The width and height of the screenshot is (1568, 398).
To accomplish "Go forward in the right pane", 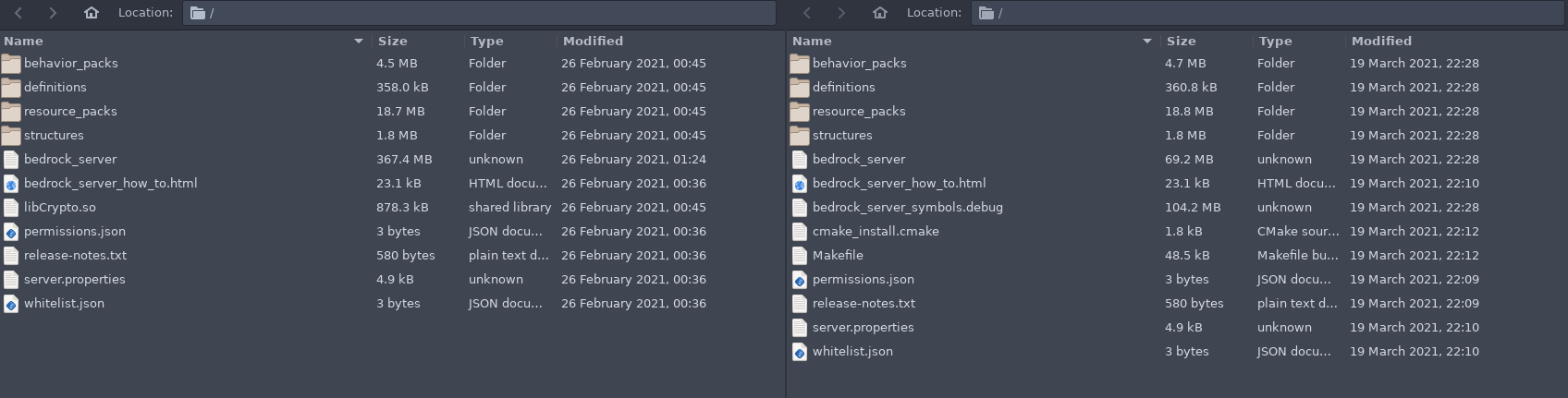I will tap(840, 13).
